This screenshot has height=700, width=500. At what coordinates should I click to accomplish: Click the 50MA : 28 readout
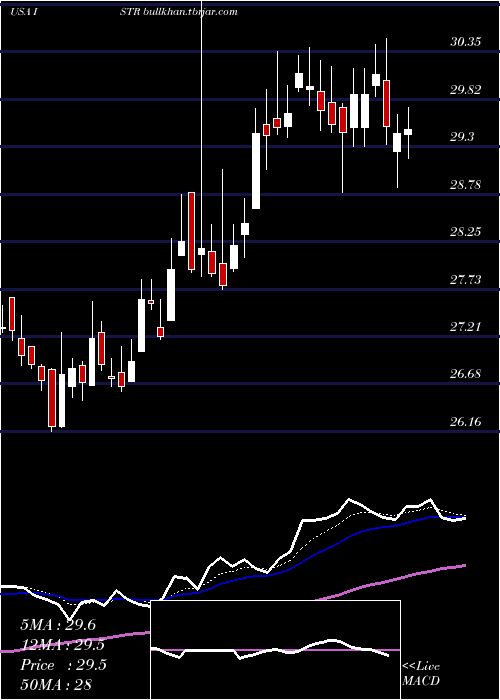pyautogui.click(x=56, y=684)
